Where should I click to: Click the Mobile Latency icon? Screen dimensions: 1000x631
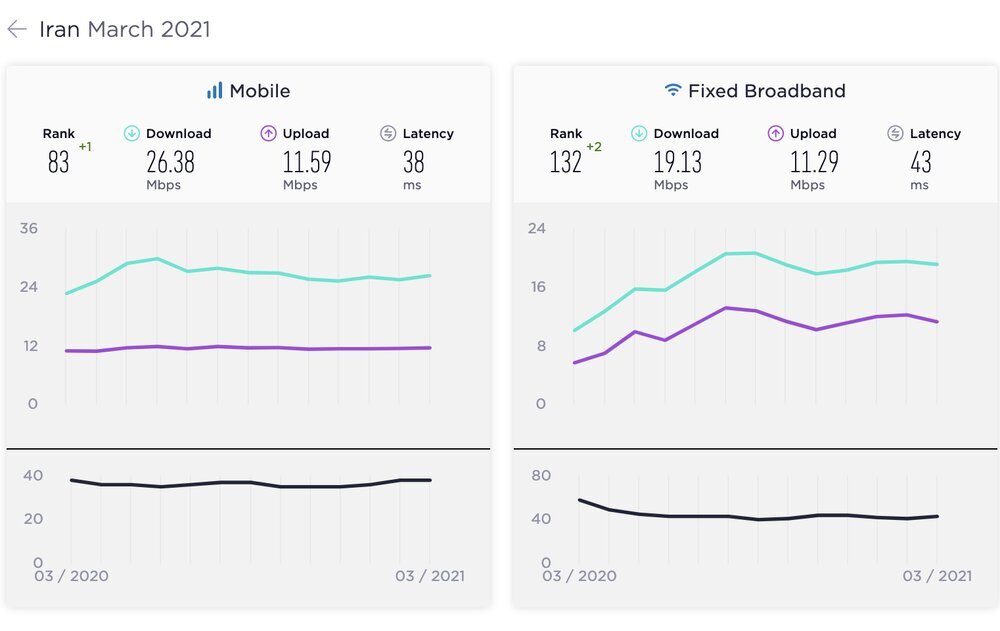click(388, 133)
